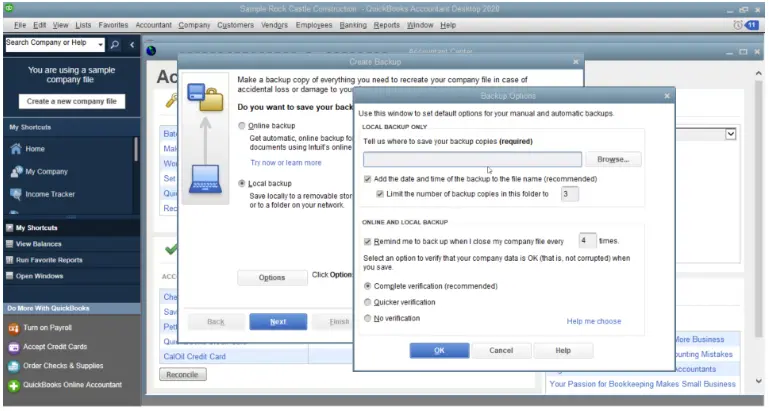Click the View Balances panel icon
The height and width of the screenshot is (411, 769).
coord(9,244)
